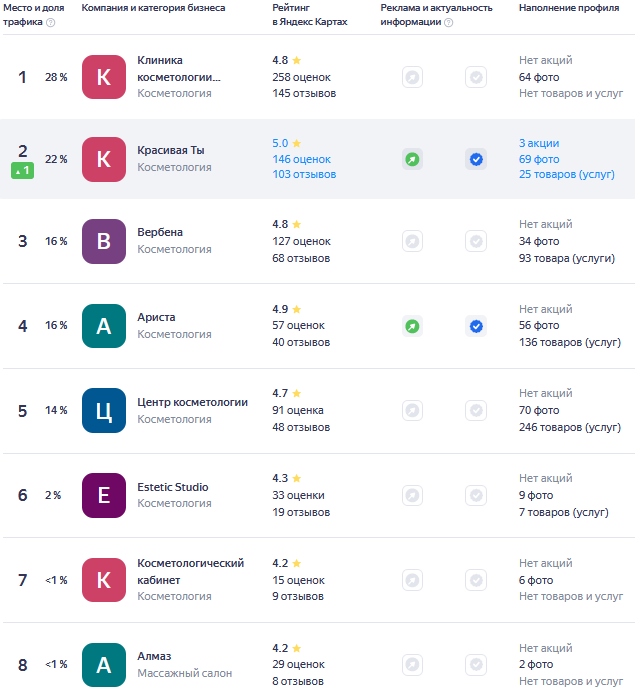This screenshot has height=700, width=635.
Task: Click the help icon next to 'трафика' header
Action: (x=51, y=22)
